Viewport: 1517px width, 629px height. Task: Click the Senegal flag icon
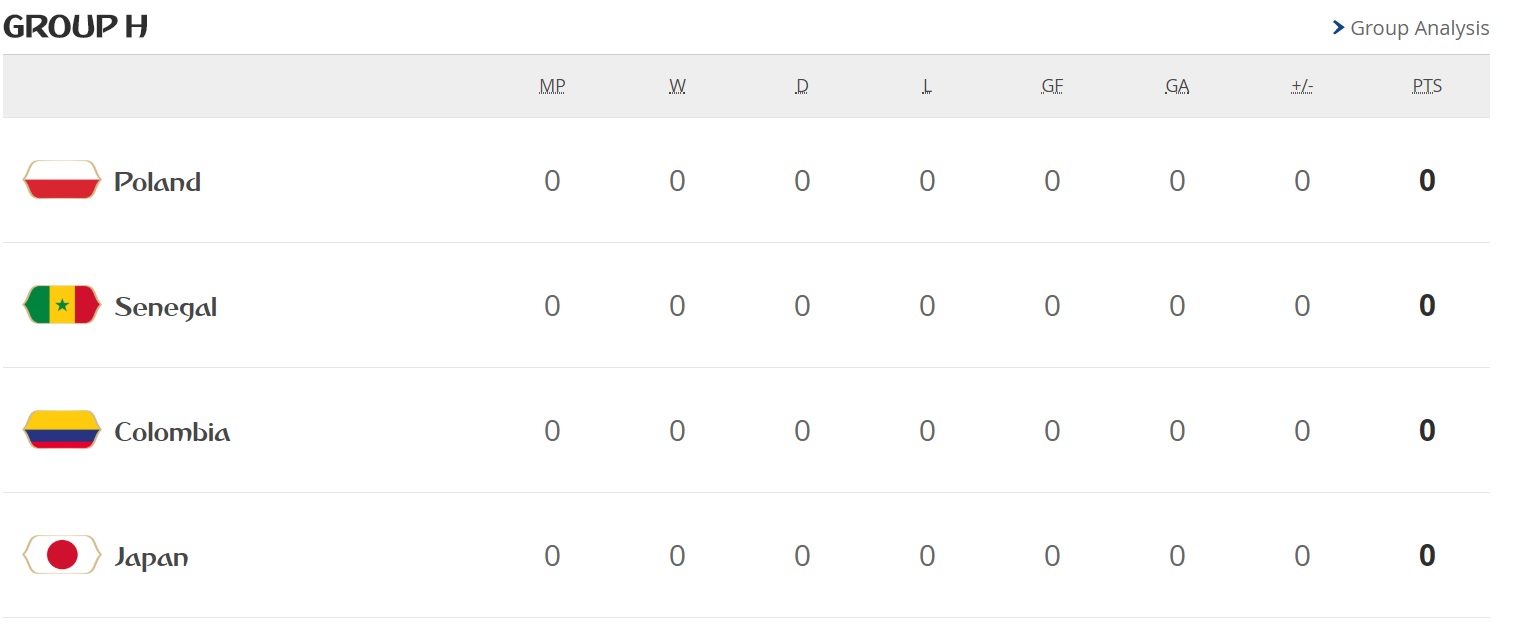point(62,305)
